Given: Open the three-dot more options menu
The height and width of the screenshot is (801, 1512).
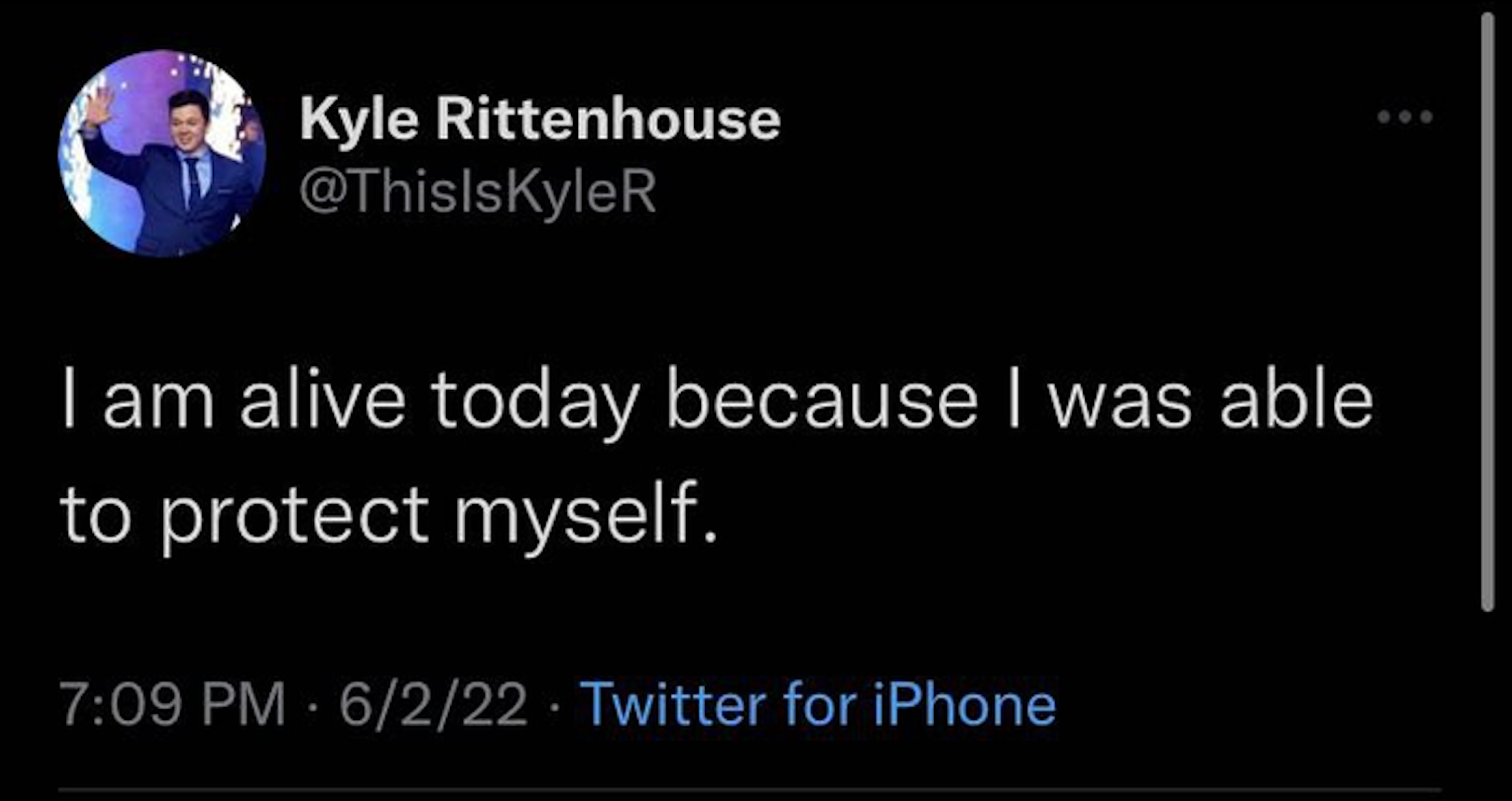Looking at the screenshot, I should coord(1405,117).
